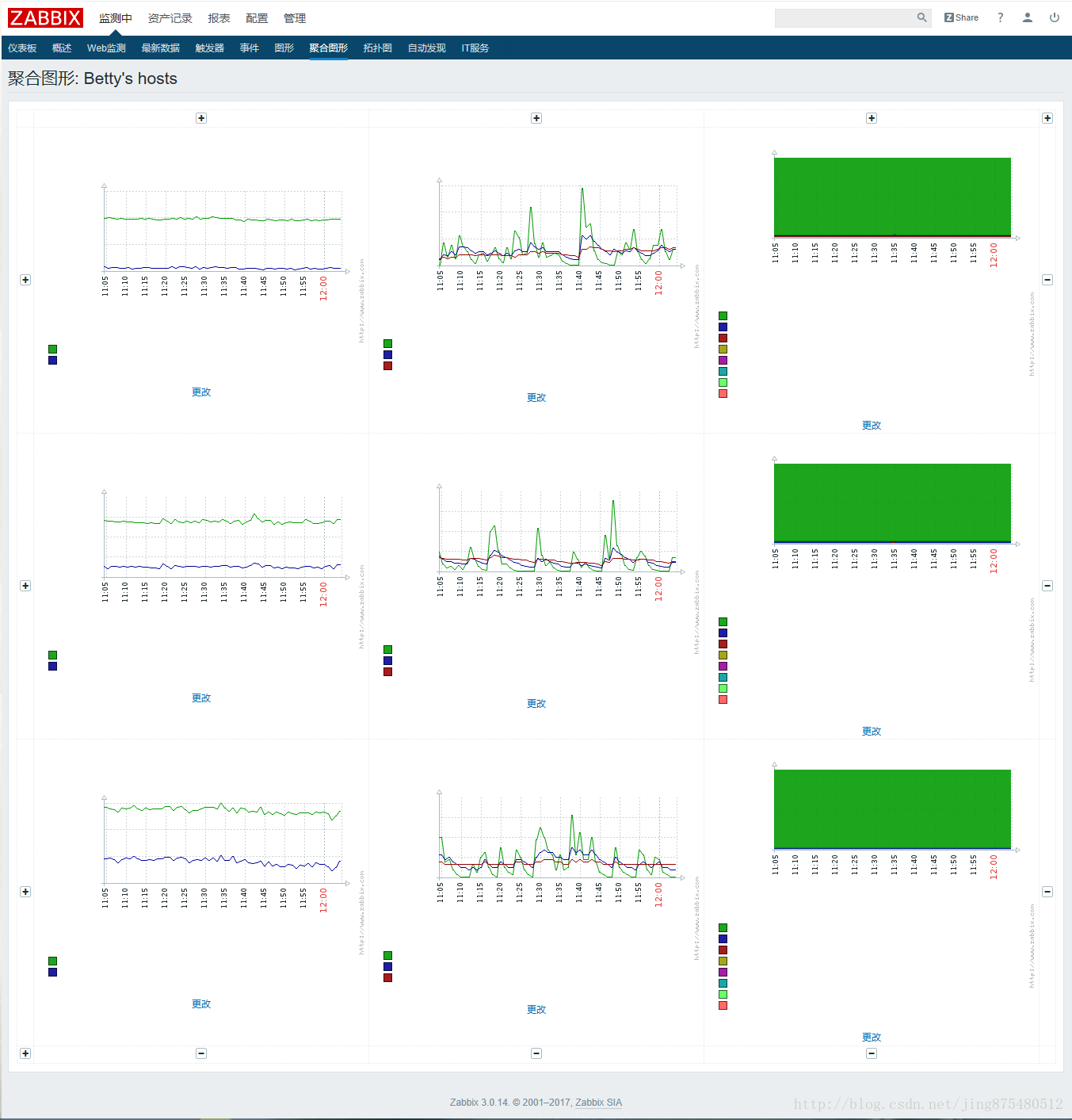Add row via plus left of second row
Viewport: 1072px width, 1120px height.
point(25,586)
